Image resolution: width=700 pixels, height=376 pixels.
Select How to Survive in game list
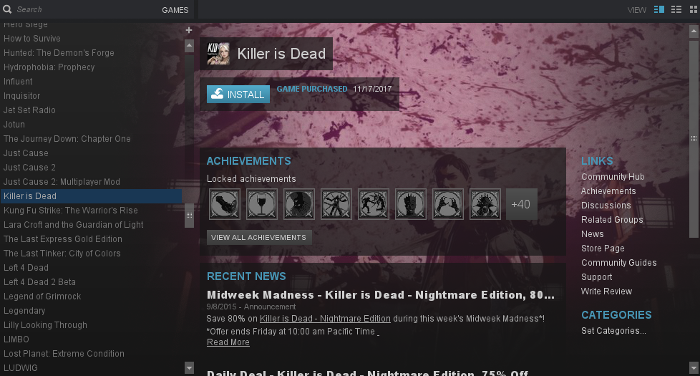tap(32, 38)
